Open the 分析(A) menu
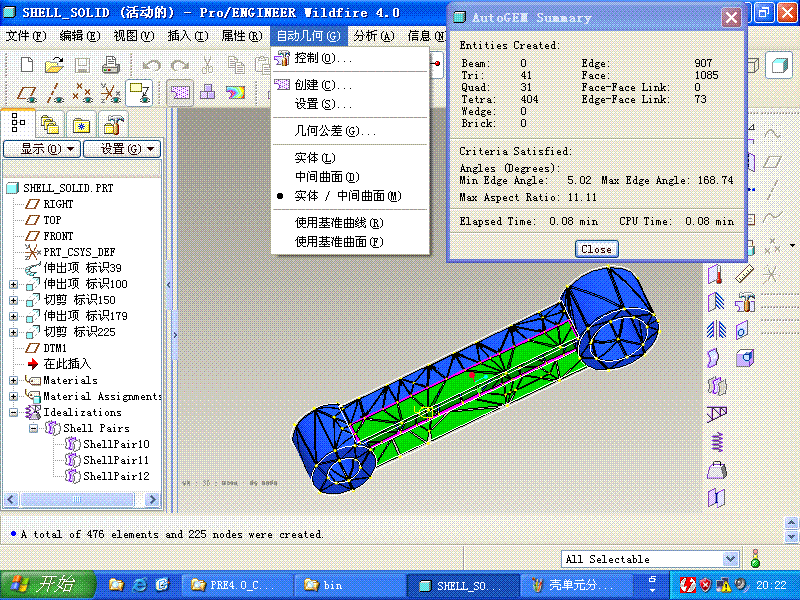The height and width of the screenshot is (600, 800). 373,36
